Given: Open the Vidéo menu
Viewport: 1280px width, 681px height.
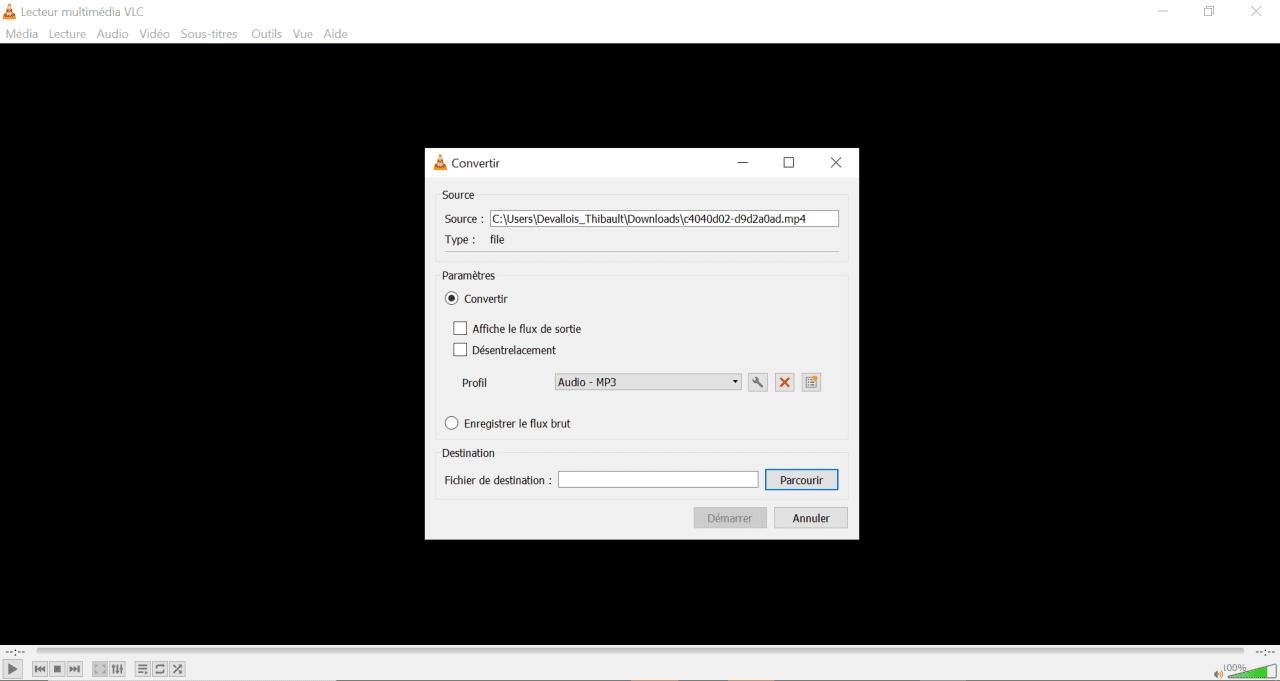Looking at the screenshot, I should click(x=154, y=34).
